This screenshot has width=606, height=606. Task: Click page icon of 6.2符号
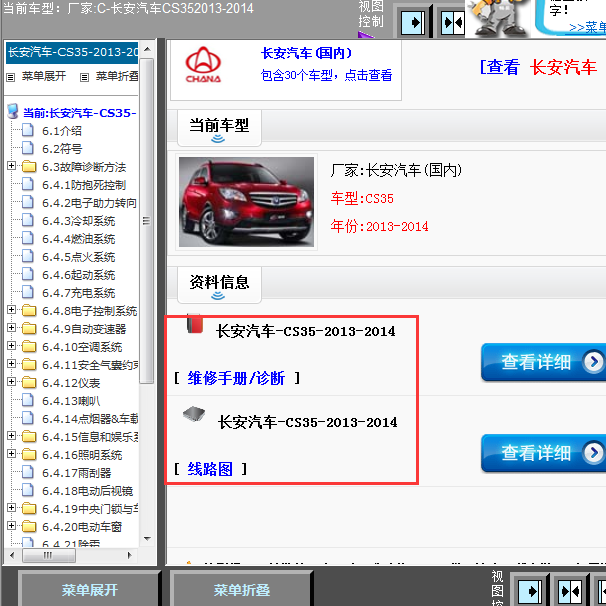coord(27,148)
